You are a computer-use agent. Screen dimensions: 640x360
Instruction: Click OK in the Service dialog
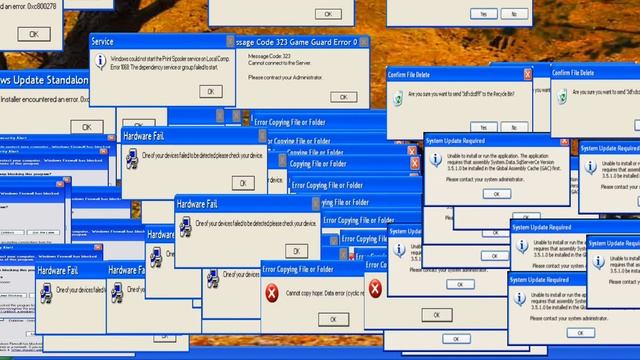pos(211,91)
